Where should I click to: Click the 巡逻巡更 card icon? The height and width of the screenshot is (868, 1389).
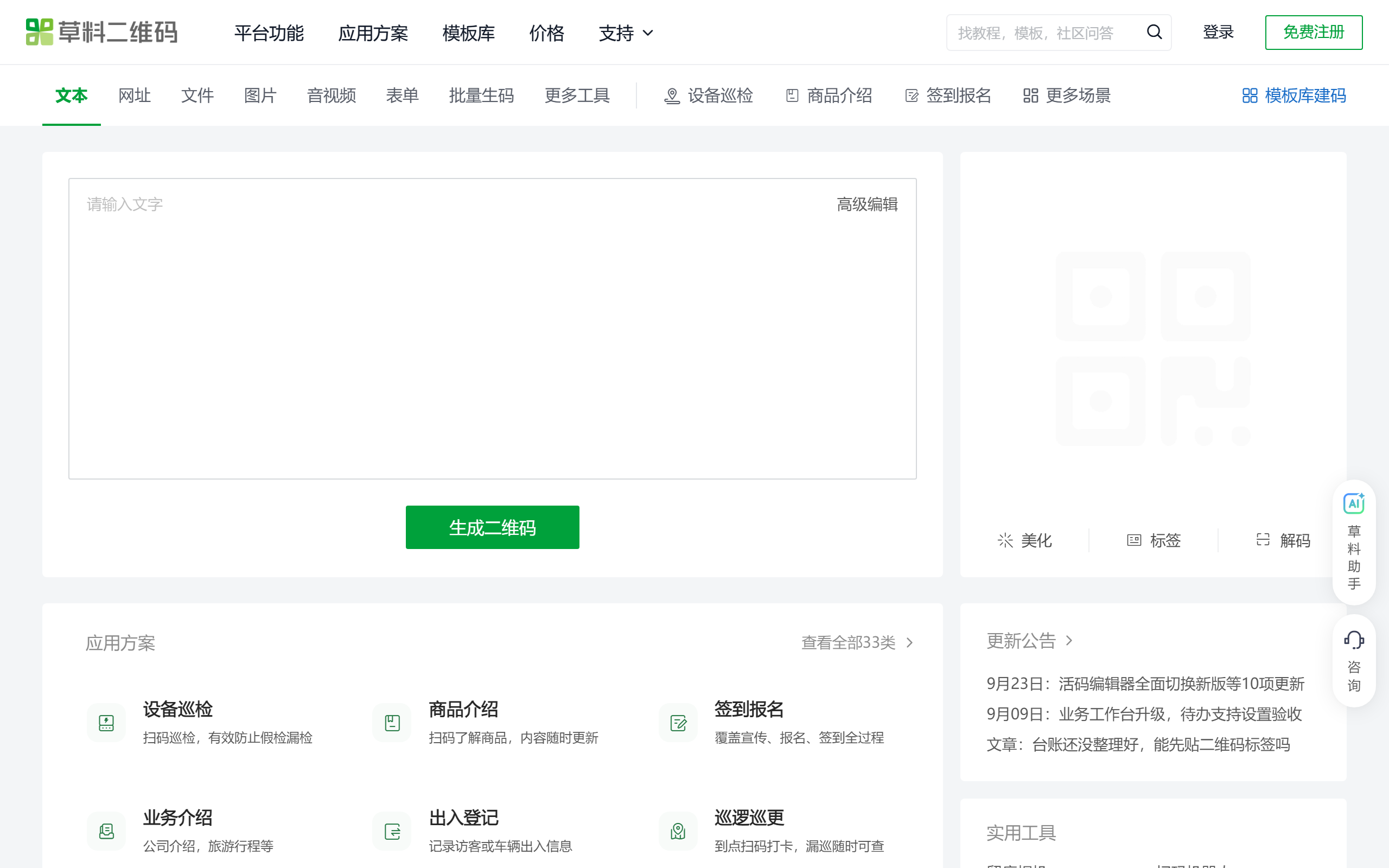pos(678,831)
